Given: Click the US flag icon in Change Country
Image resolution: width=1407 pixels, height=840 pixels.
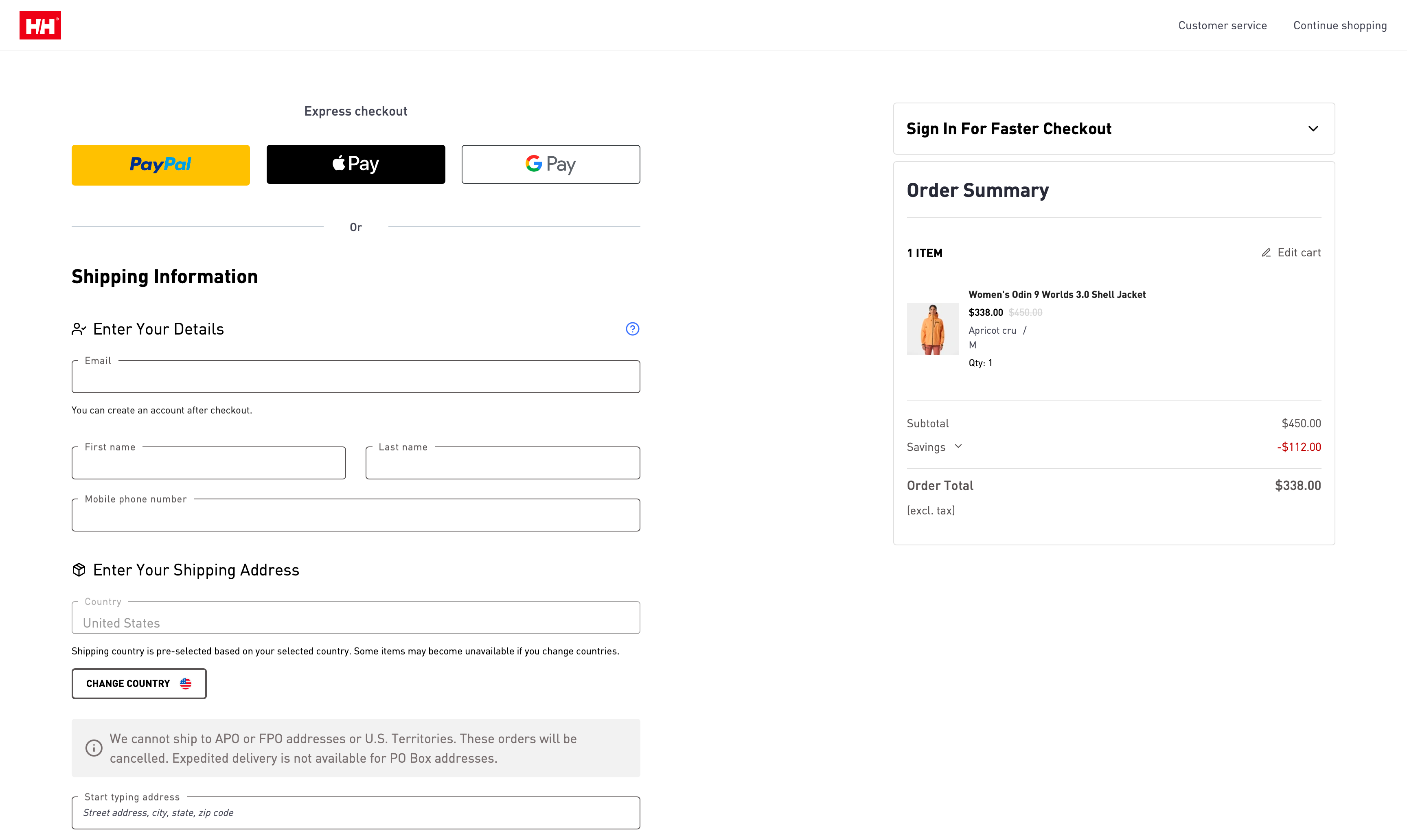Looking at the screenshot, I should click(186, 683).
